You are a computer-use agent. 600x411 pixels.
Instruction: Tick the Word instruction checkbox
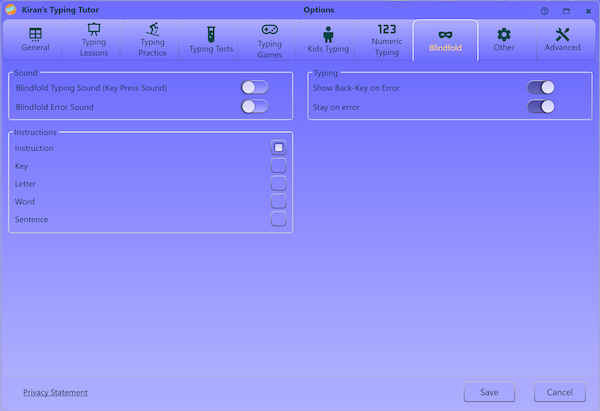click(x=278, y=202)
